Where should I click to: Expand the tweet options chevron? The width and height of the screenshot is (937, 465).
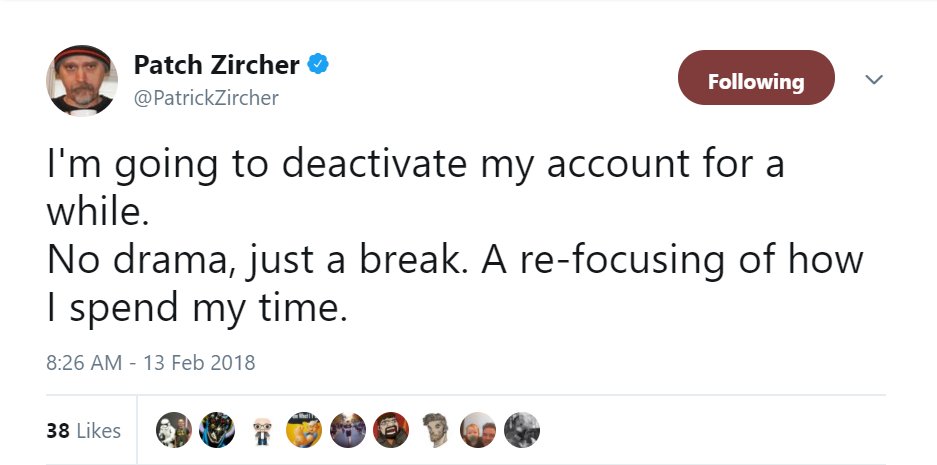coord(874,79)
